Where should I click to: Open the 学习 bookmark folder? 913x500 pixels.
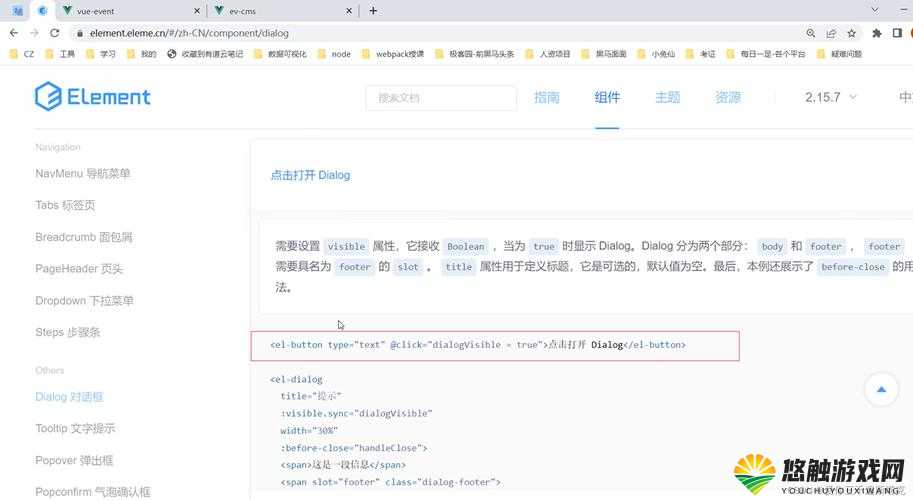[x=100, y=54]
